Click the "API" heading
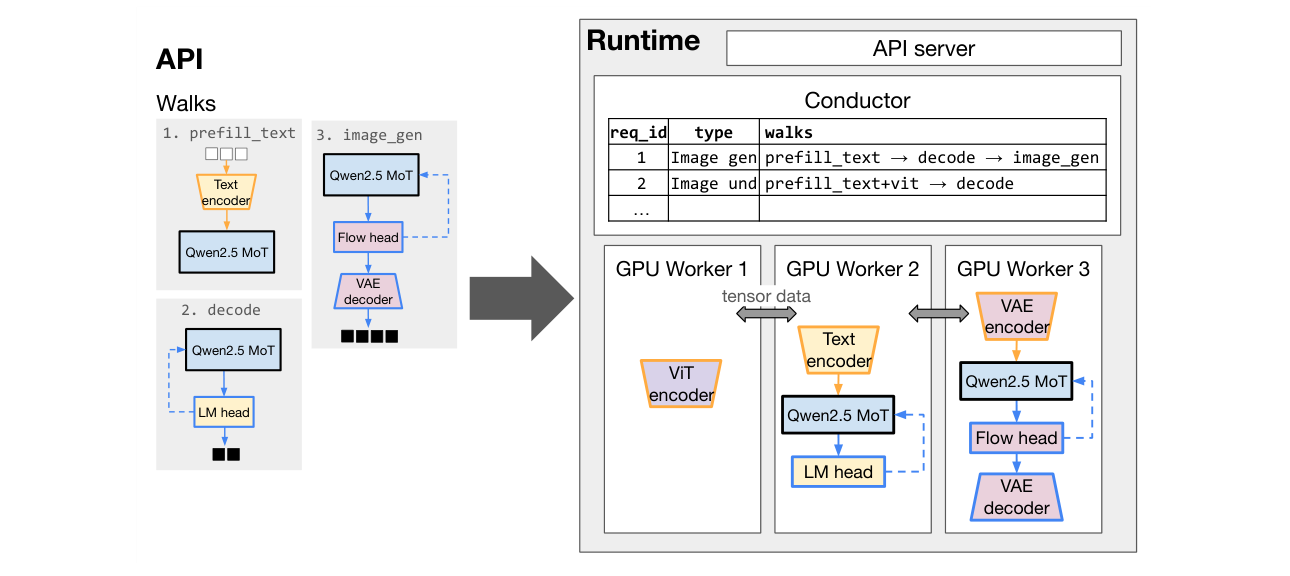The width and height of the screenshot is (1290, 576). [x=180, y=60]
